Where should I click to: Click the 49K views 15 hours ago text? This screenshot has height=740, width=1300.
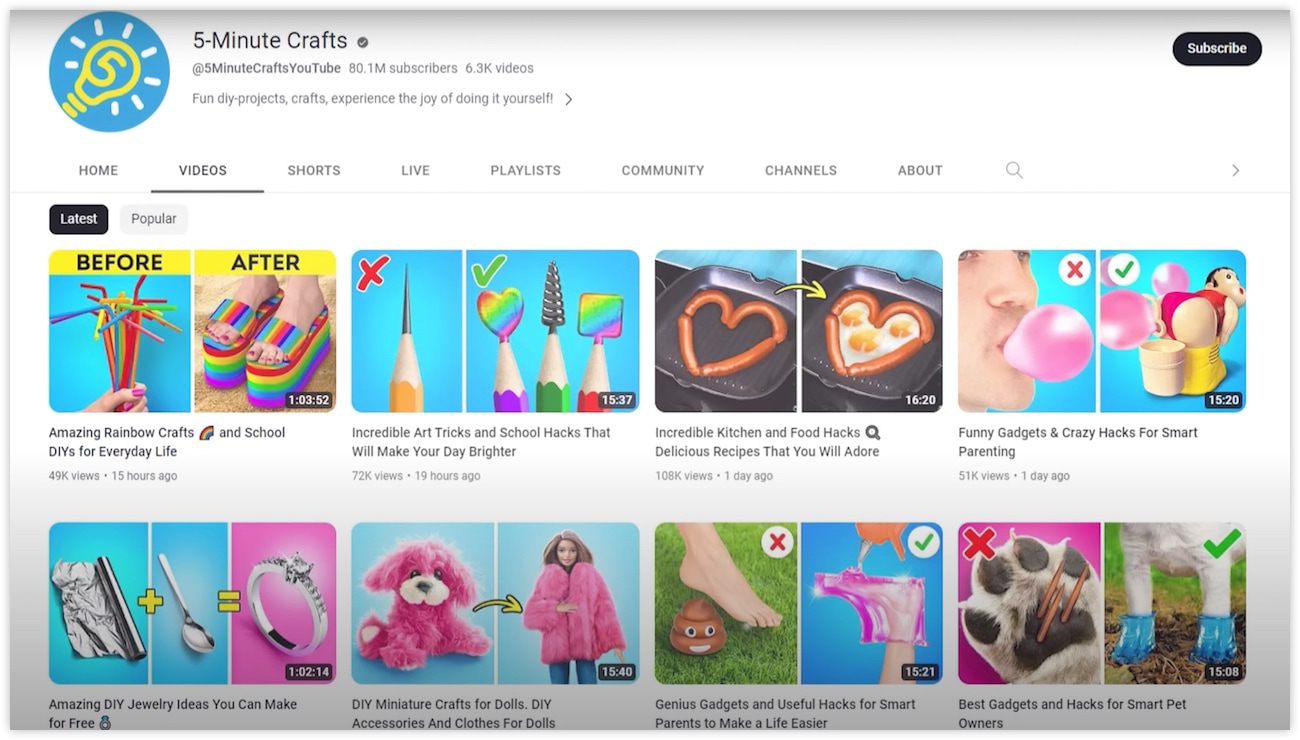pyautogui.click(x=113, y=476)
